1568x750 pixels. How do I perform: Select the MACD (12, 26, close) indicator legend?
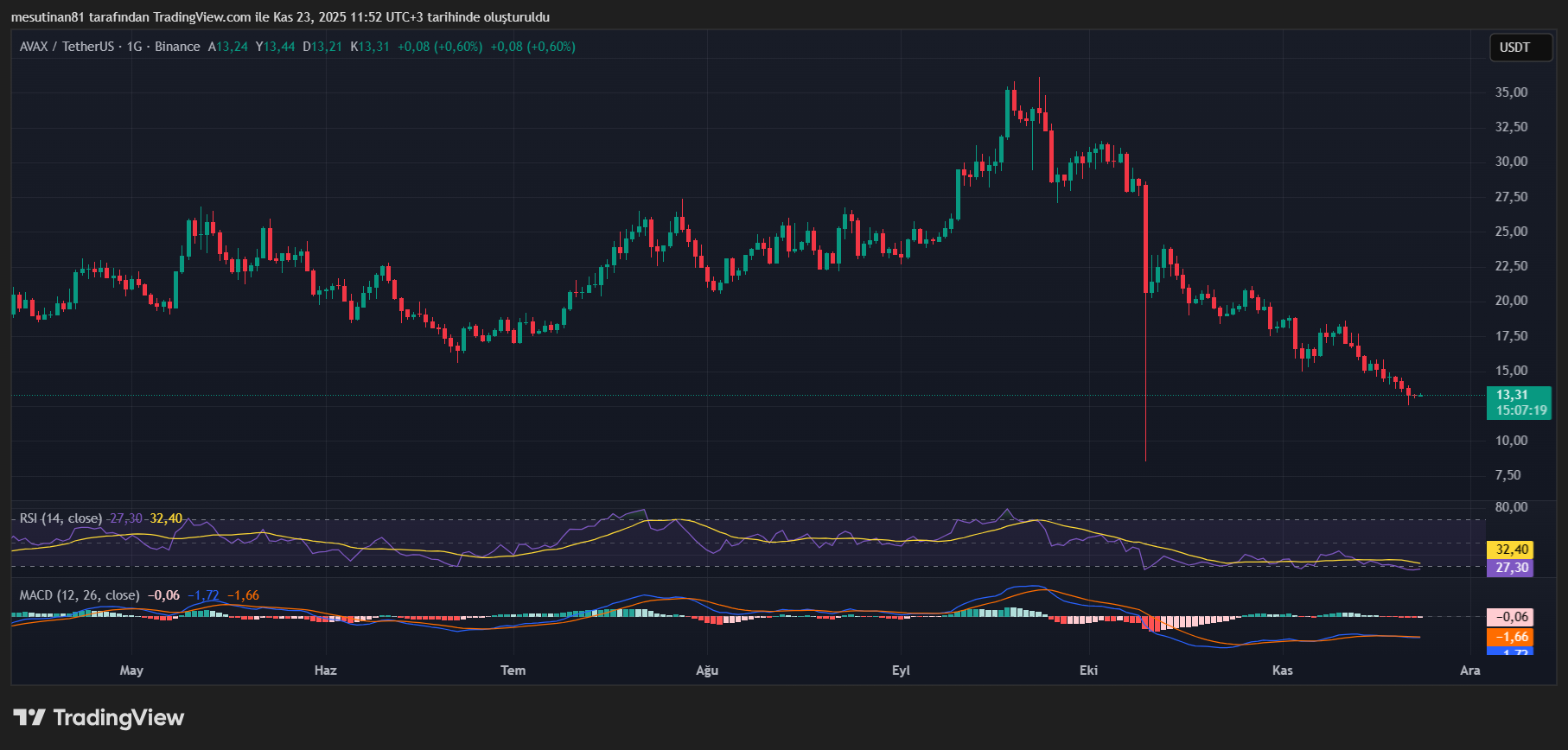coord(80,595)
